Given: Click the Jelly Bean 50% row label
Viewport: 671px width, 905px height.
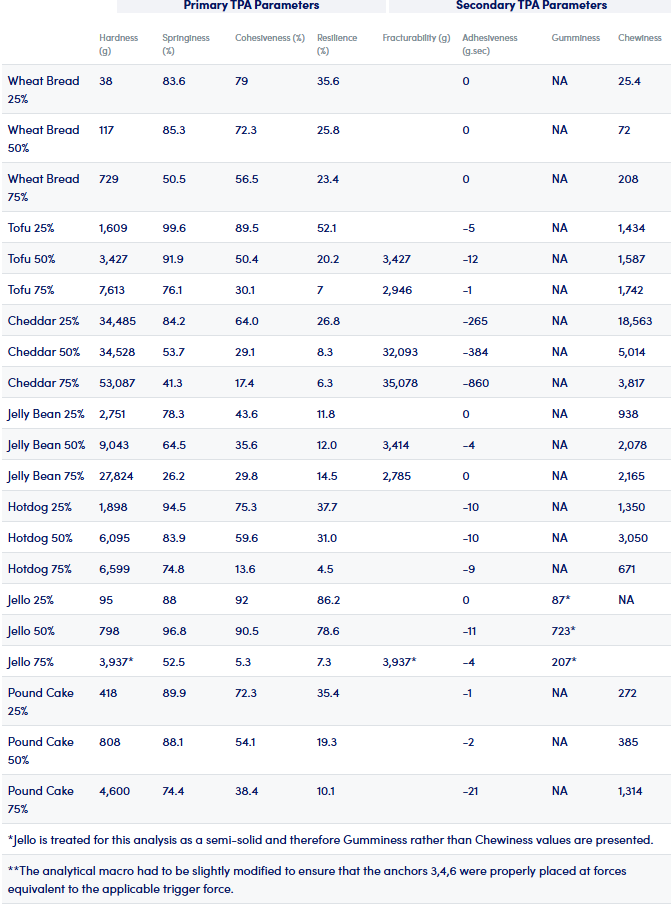Looking at the screenshot, I should [46, 445].
